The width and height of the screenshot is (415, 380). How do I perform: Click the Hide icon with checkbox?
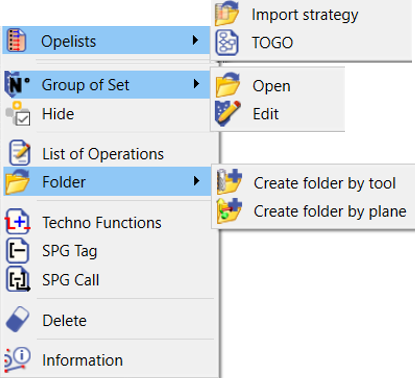(x=18, y=114)
